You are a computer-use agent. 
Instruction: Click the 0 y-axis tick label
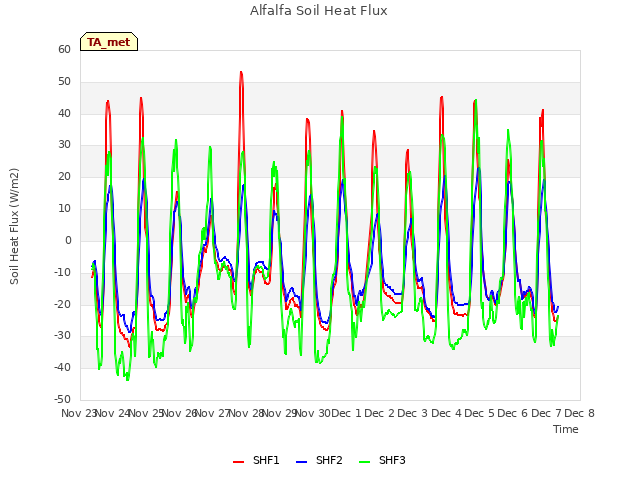(68, 240)
